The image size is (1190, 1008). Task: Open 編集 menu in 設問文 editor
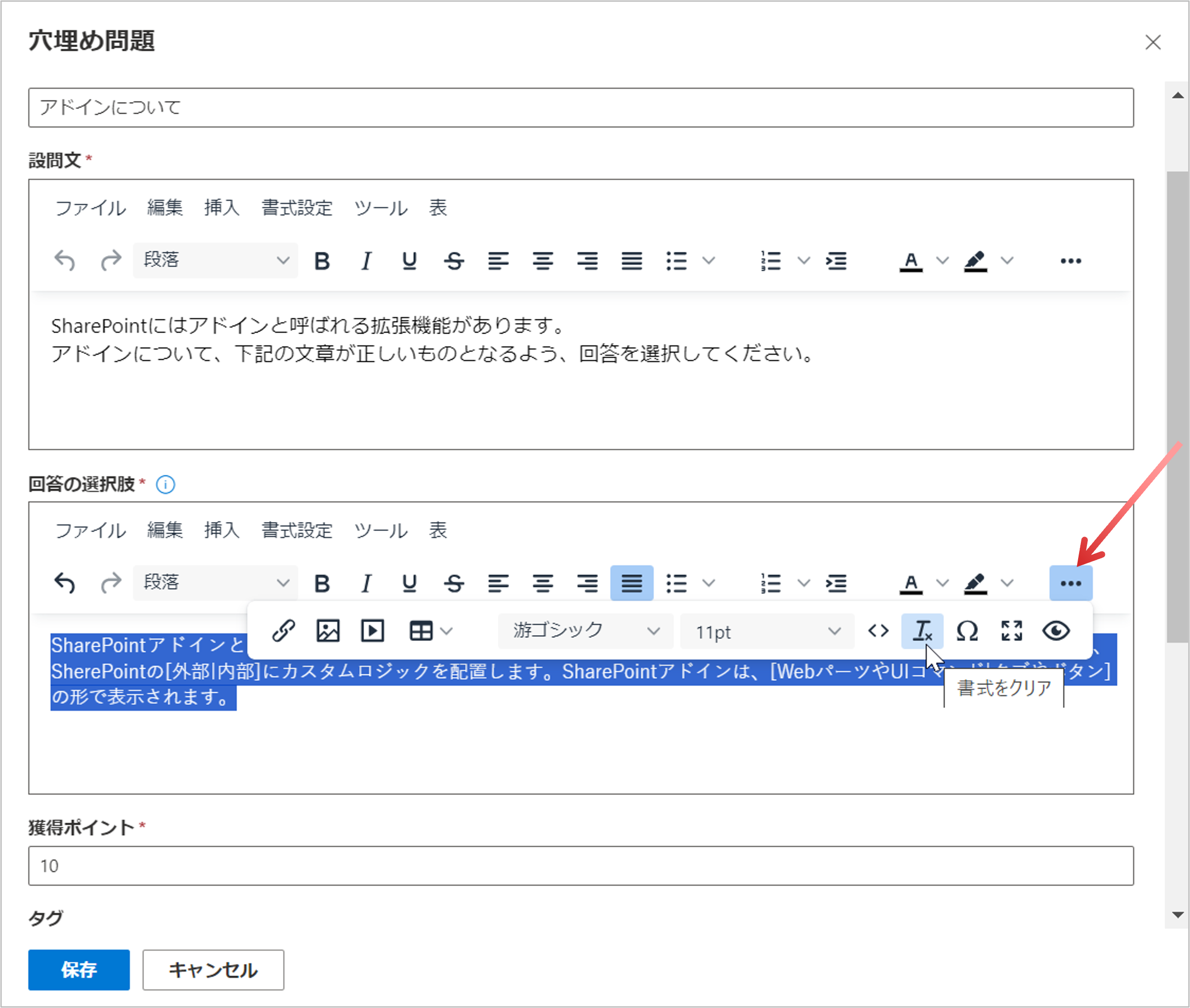click(165, 208)
